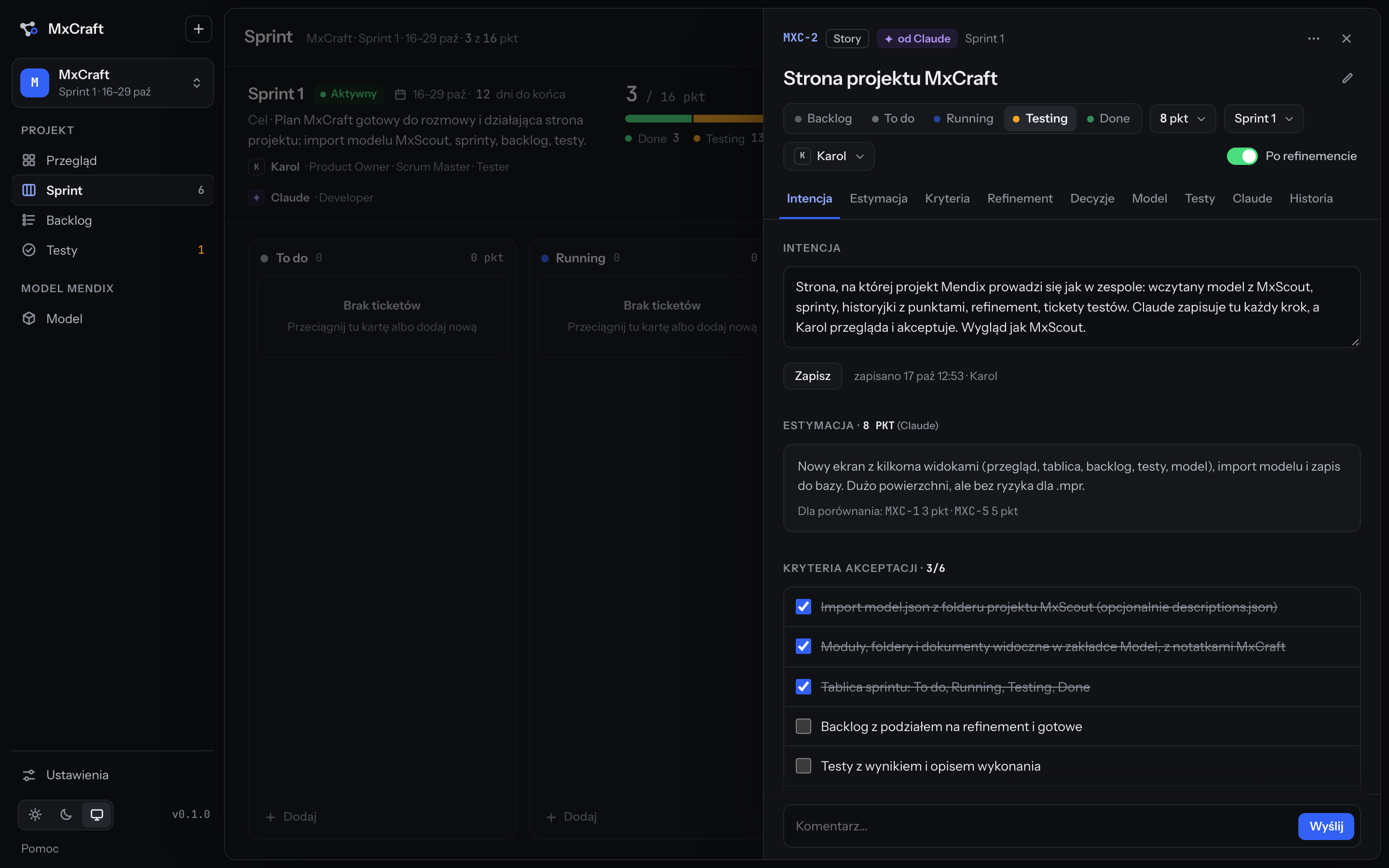This screenshot has width=1389, height=868.
Task: Select the Sprint board icon in sidebar
Action: tap(29, 190)
